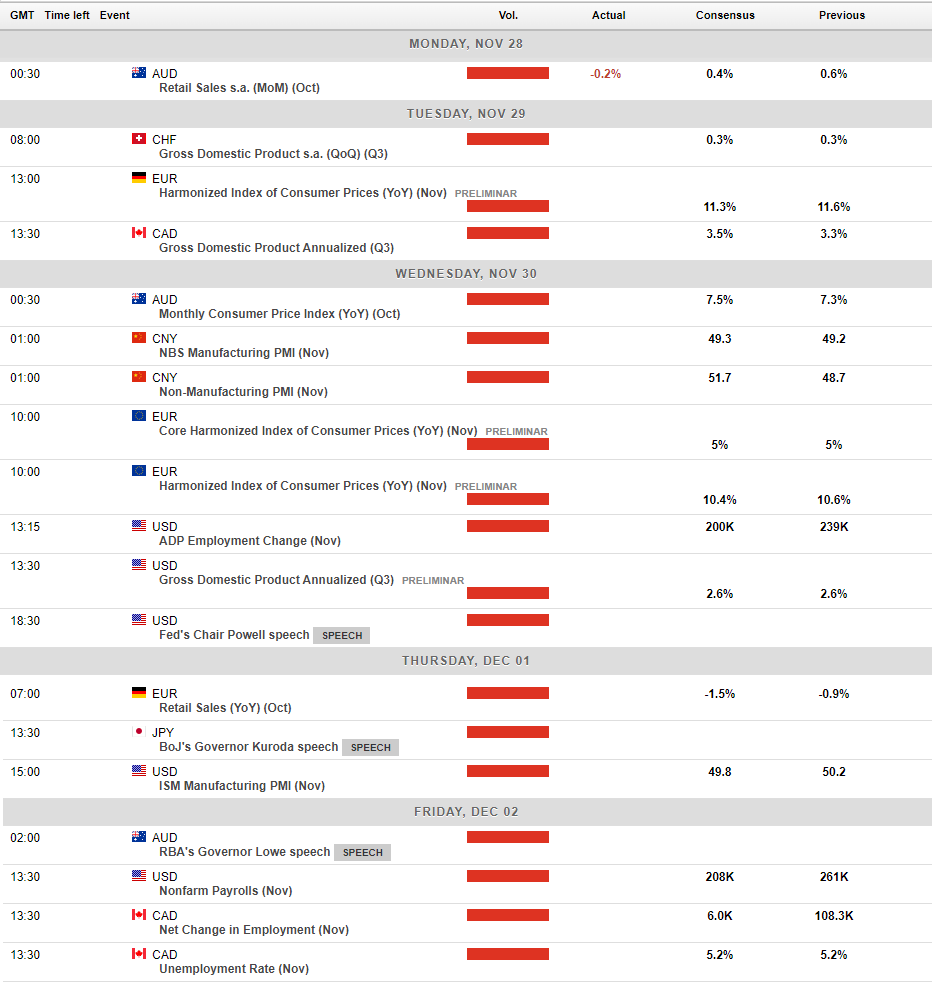Click Chinese flag beside NBS Manufacturing PMI
This screenshot has width=932, height=988.
(x=139, y=338)
